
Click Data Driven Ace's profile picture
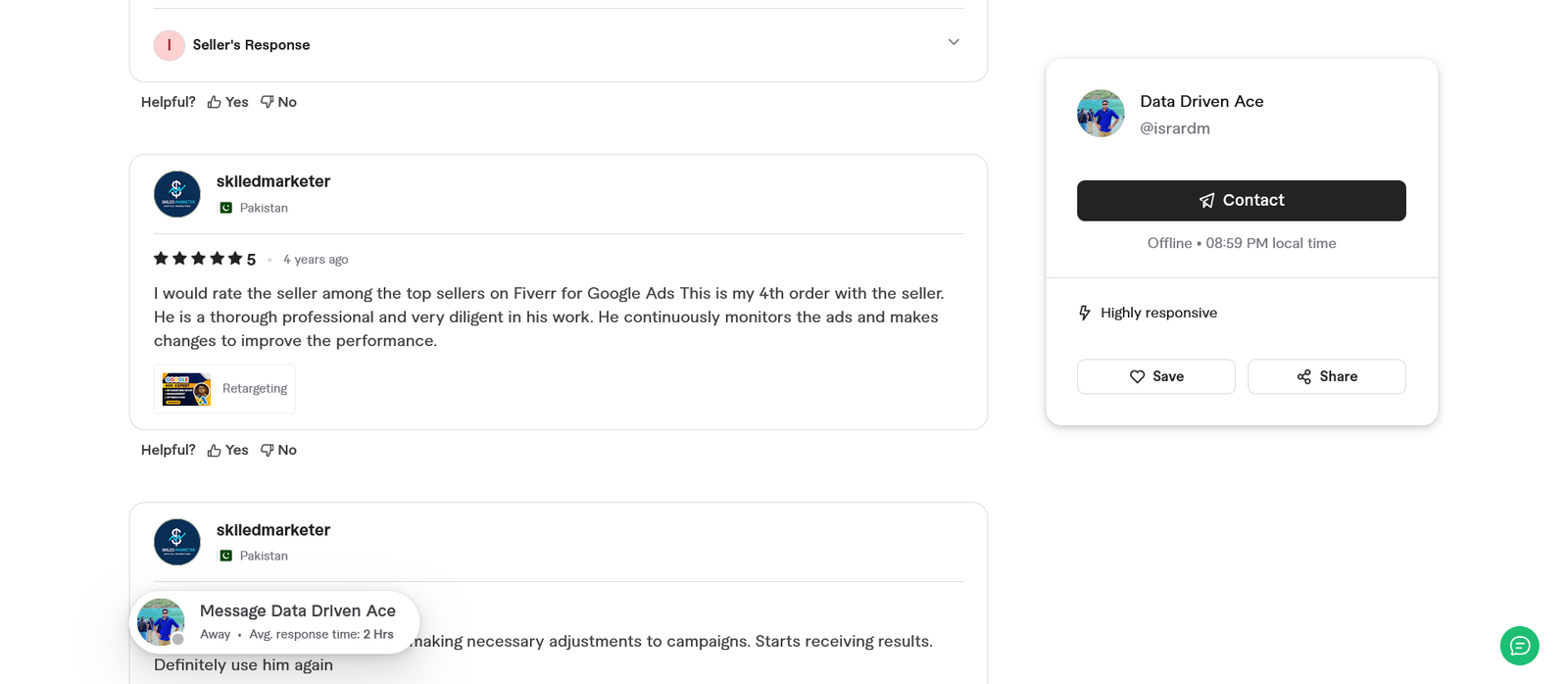click(1100, 113)
